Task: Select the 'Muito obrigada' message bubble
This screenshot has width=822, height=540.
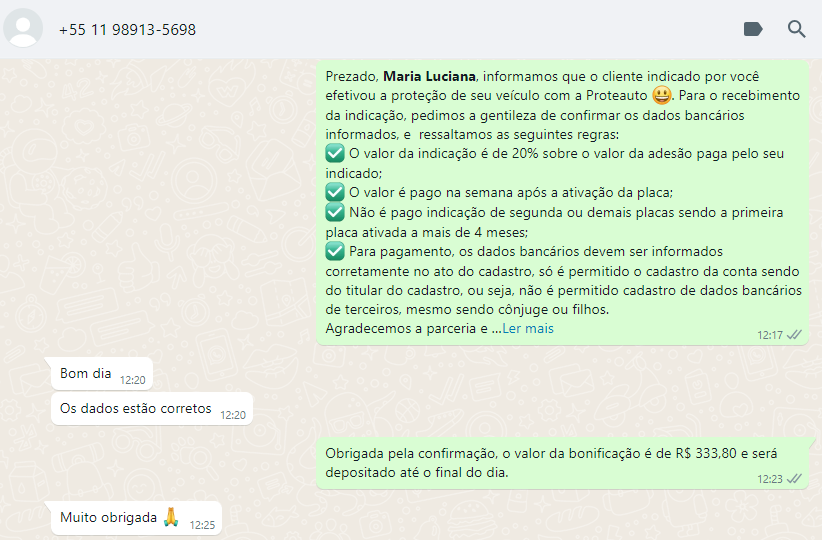Action: 136,518
